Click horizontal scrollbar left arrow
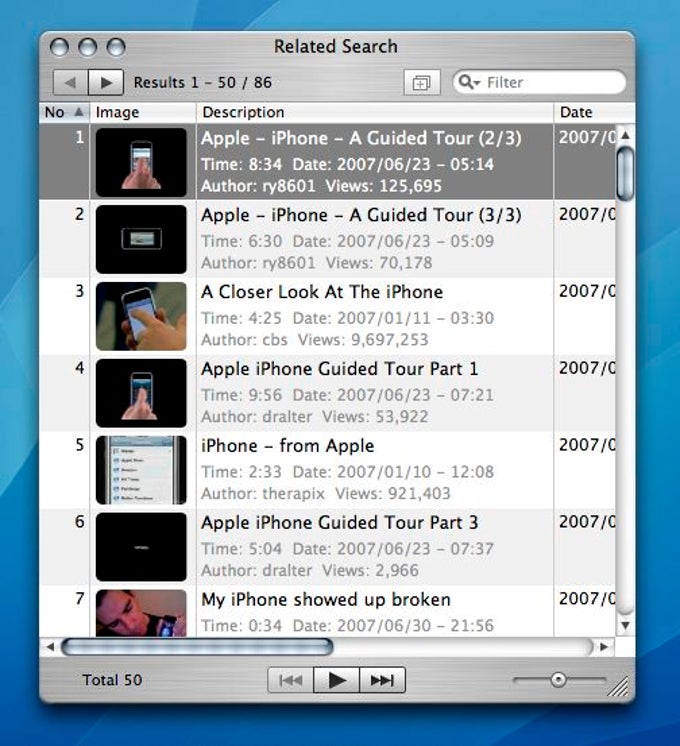The height and width of the screenshot is (746, 680). coord(50,647)
